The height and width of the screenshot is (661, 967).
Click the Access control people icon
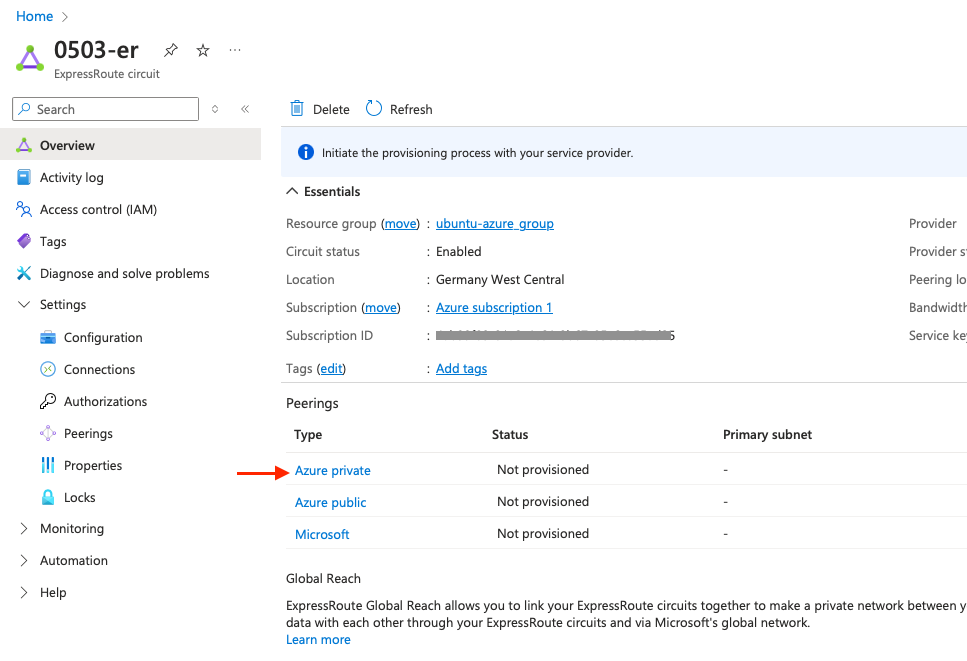tap(24, 210)
